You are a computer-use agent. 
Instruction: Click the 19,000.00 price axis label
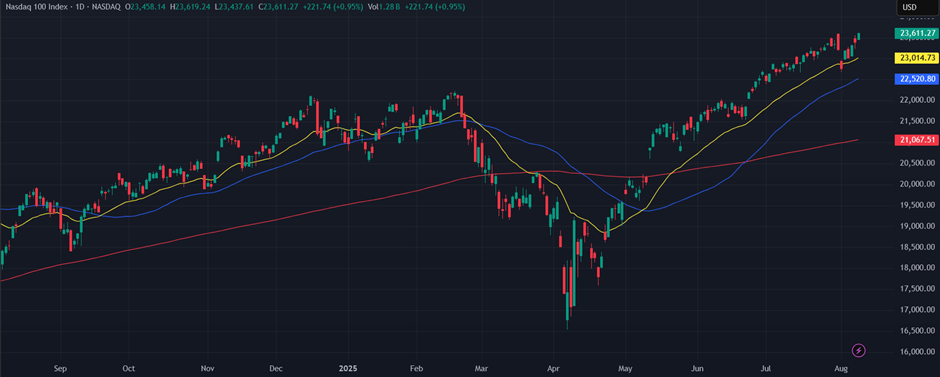click(917, 226)
